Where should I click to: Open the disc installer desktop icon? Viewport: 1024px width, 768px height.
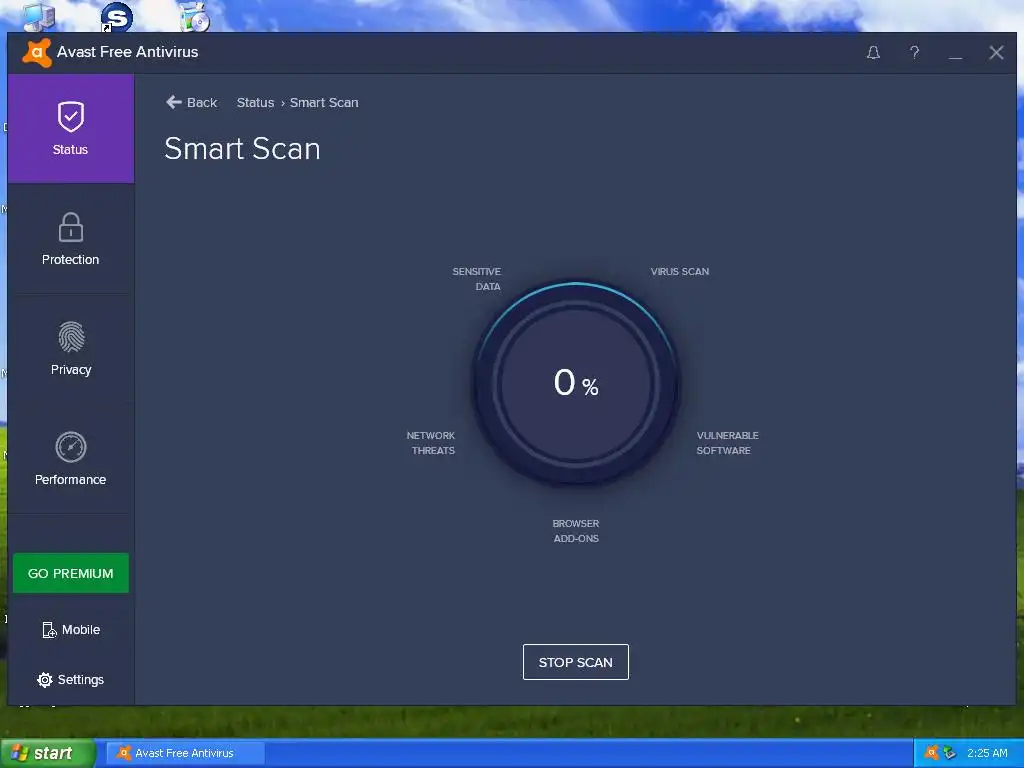[195, 18]
